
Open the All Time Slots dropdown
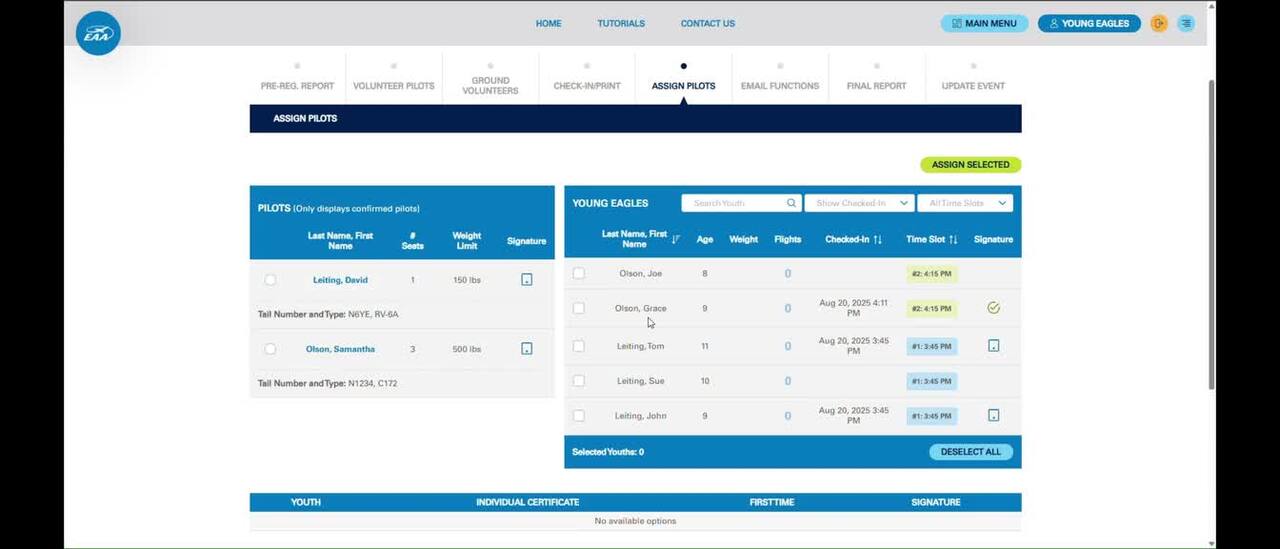point(965,203)
